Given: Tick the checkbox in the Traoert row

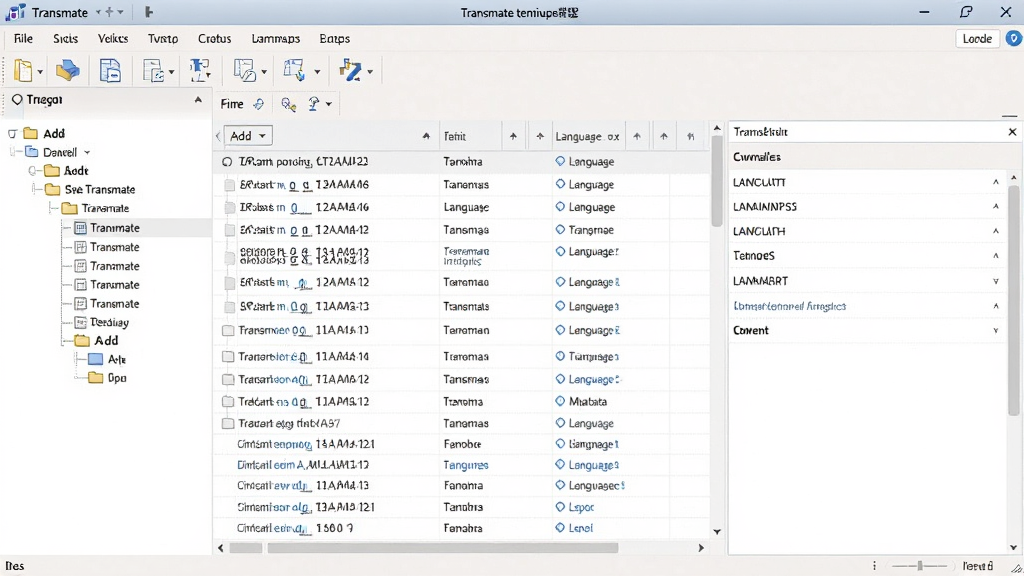Looking at the screenshot, I should click(228, 423).
